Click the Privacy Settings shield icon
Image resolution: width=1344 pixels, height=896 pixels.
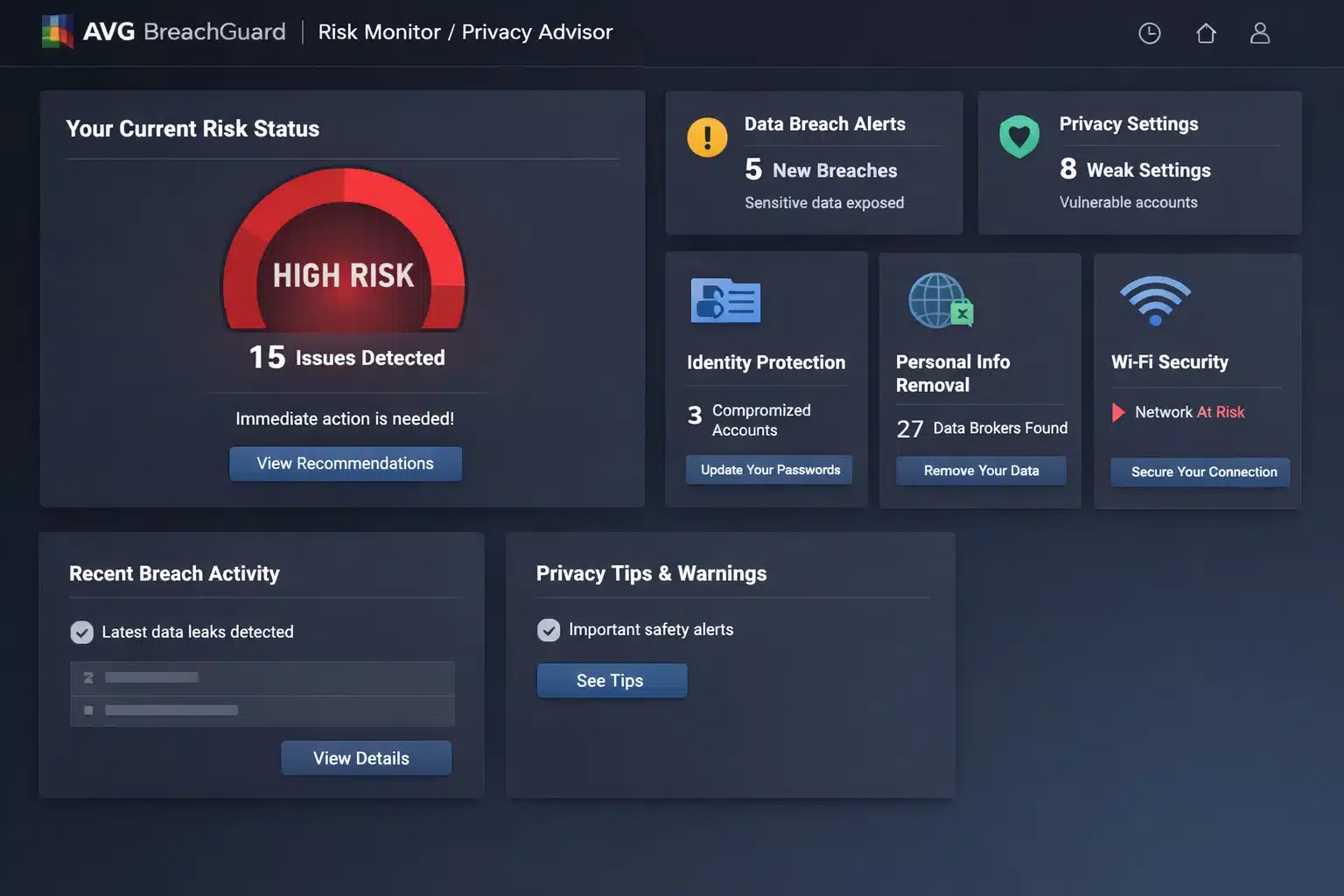pyautogui.click(x=1019, y=136)
